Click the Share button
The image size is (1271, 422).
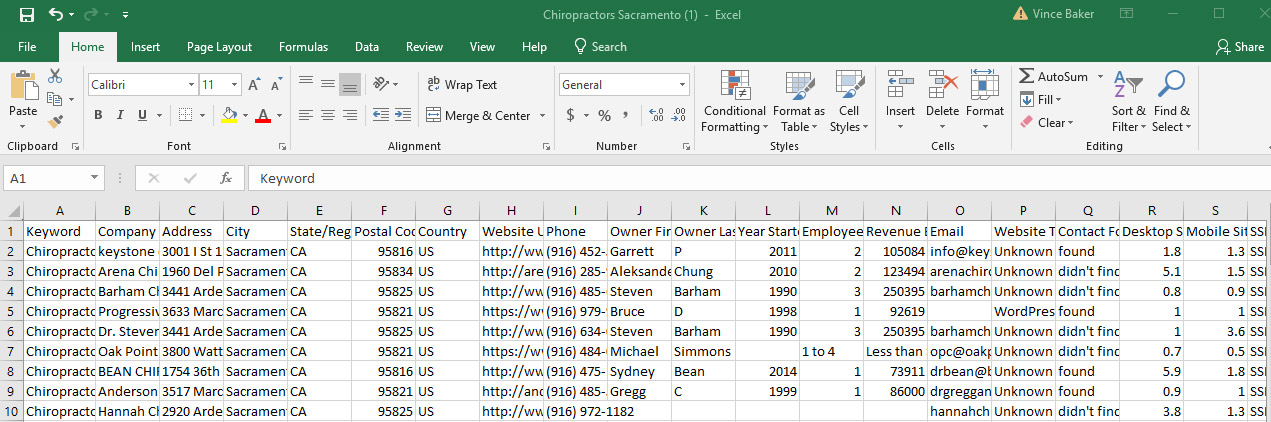click(1239, 47)
